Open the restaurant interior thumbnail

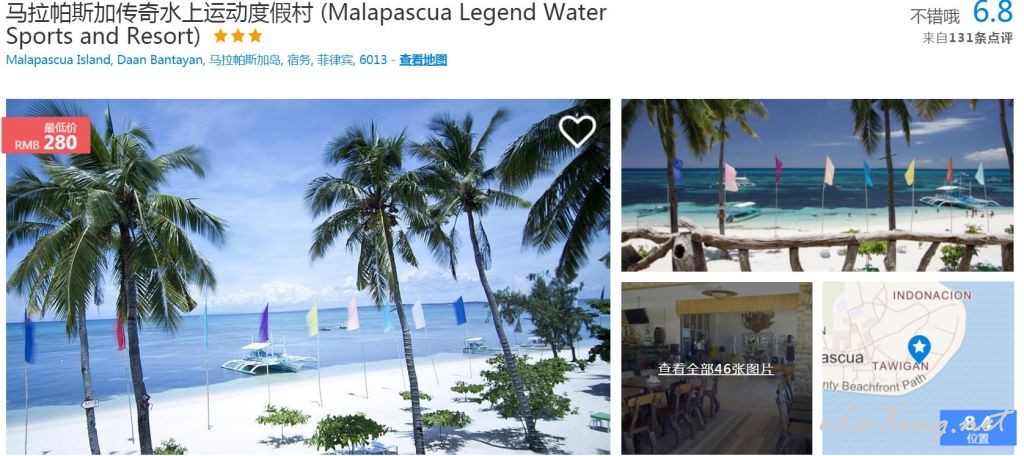[716, 368]
